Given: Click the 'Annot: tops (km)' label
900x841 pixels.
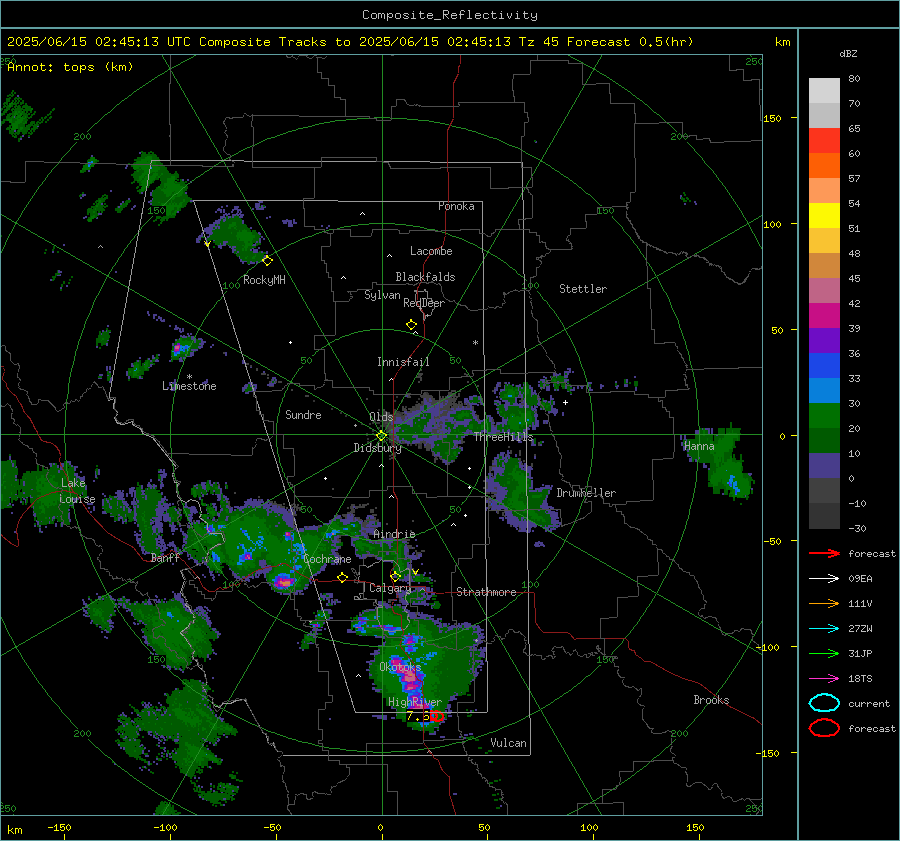Looking at the screenshot, I should coord(70,67).
